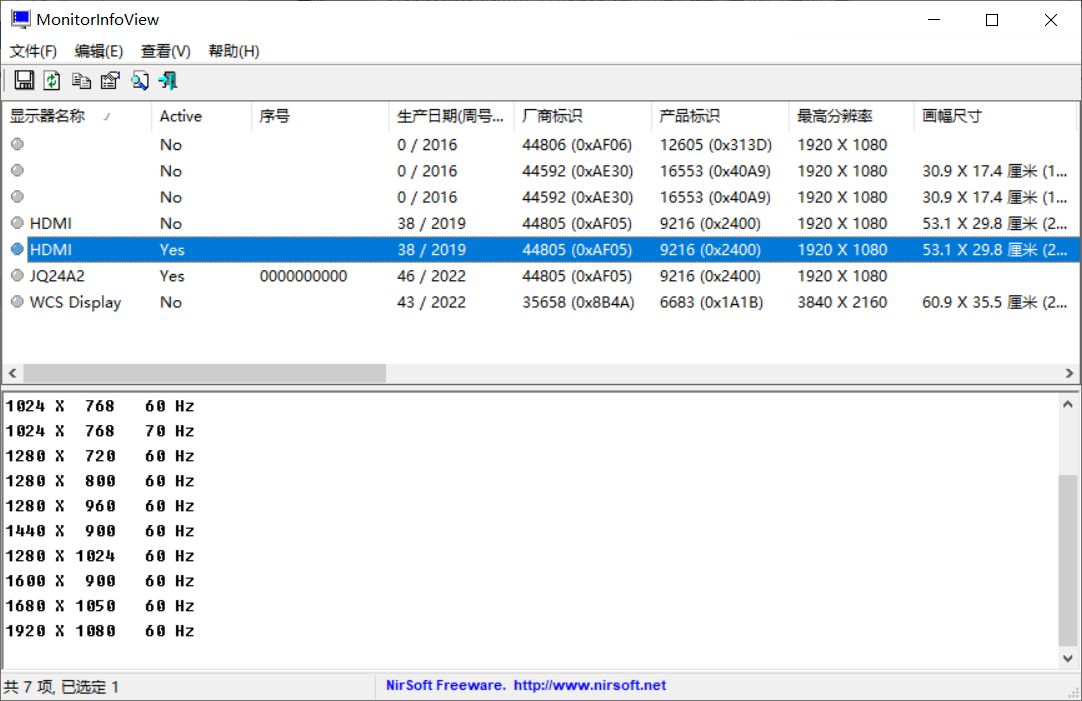Select the blue circle icon of the active HDMI row
This screenshot has width=1082, height=701.
click(x=15, y=249)
